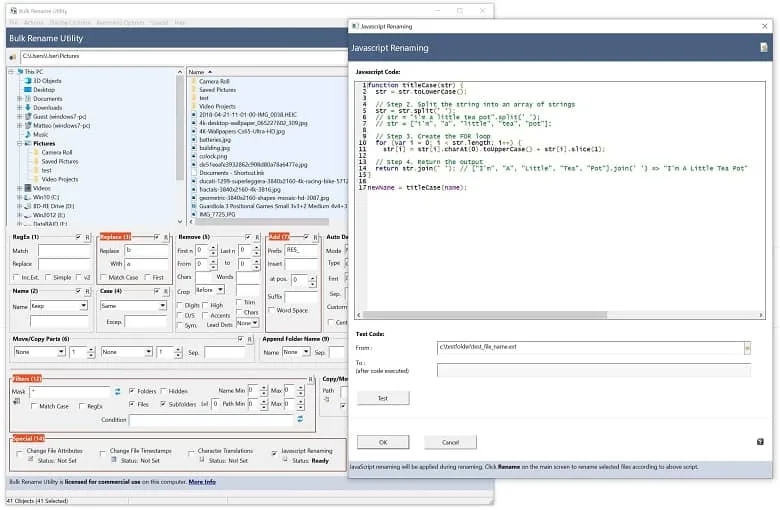This screenshot has width=780, height=510.
Task: Open the Change File Timestamps settings icon
Action: (114, 460)
